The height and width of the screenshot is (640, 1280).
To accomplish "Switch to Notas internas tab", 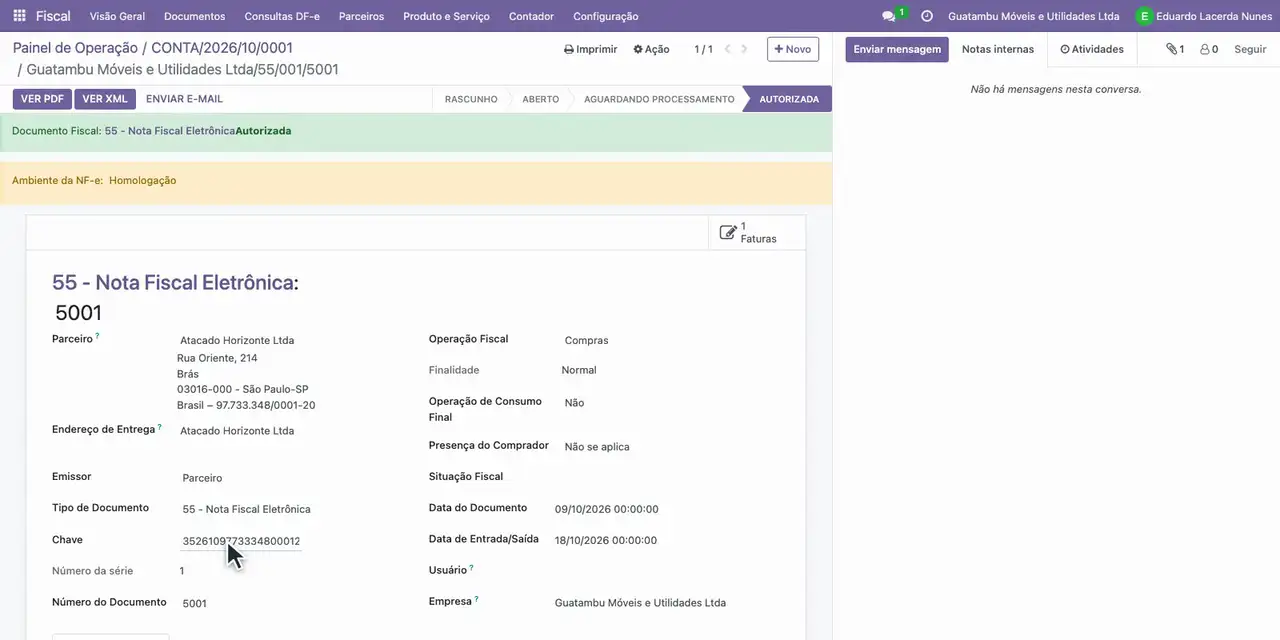I will 998,49.
